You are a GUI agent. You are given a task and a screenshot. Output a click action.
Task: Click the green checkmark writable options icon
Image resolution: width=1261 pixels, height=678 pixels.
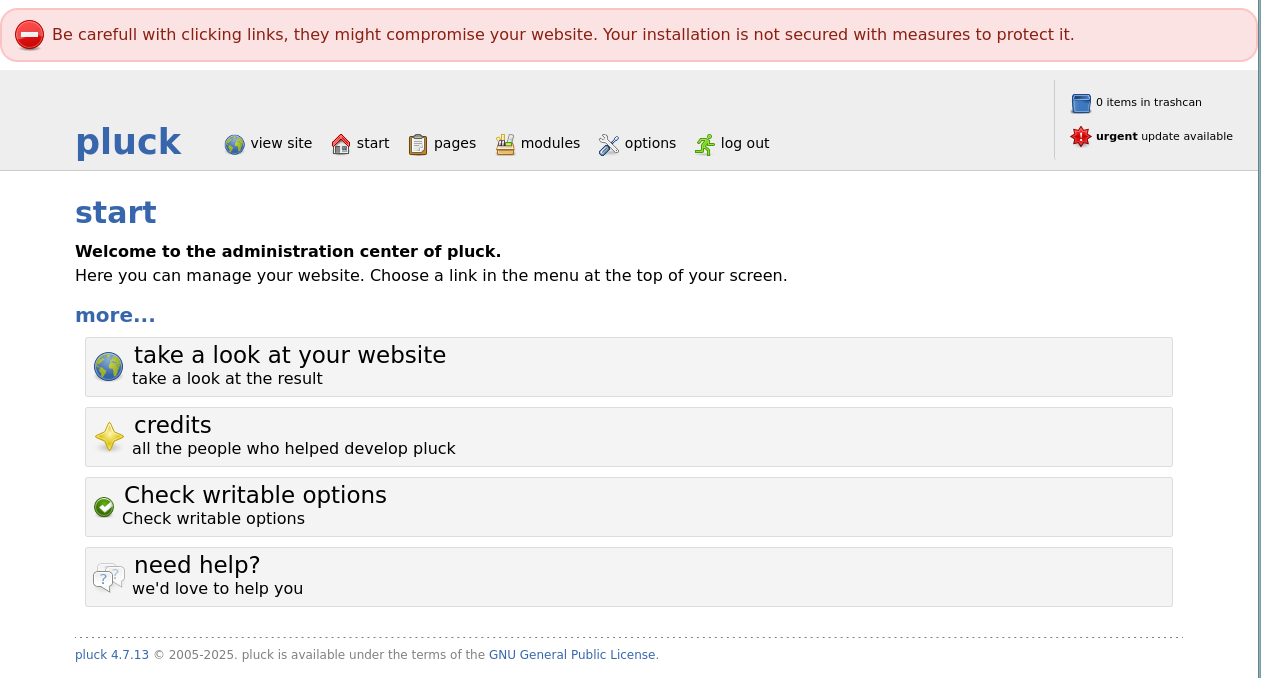tap(104, 507)
